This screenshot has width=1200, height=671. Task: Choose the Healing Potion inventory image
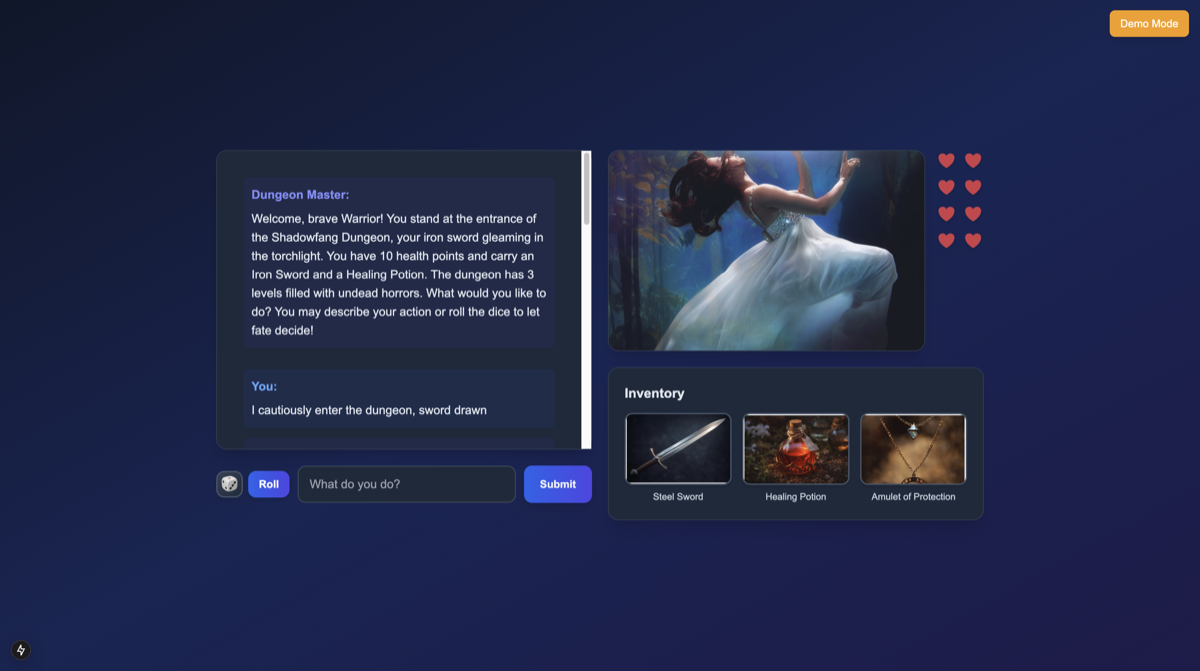796,449
